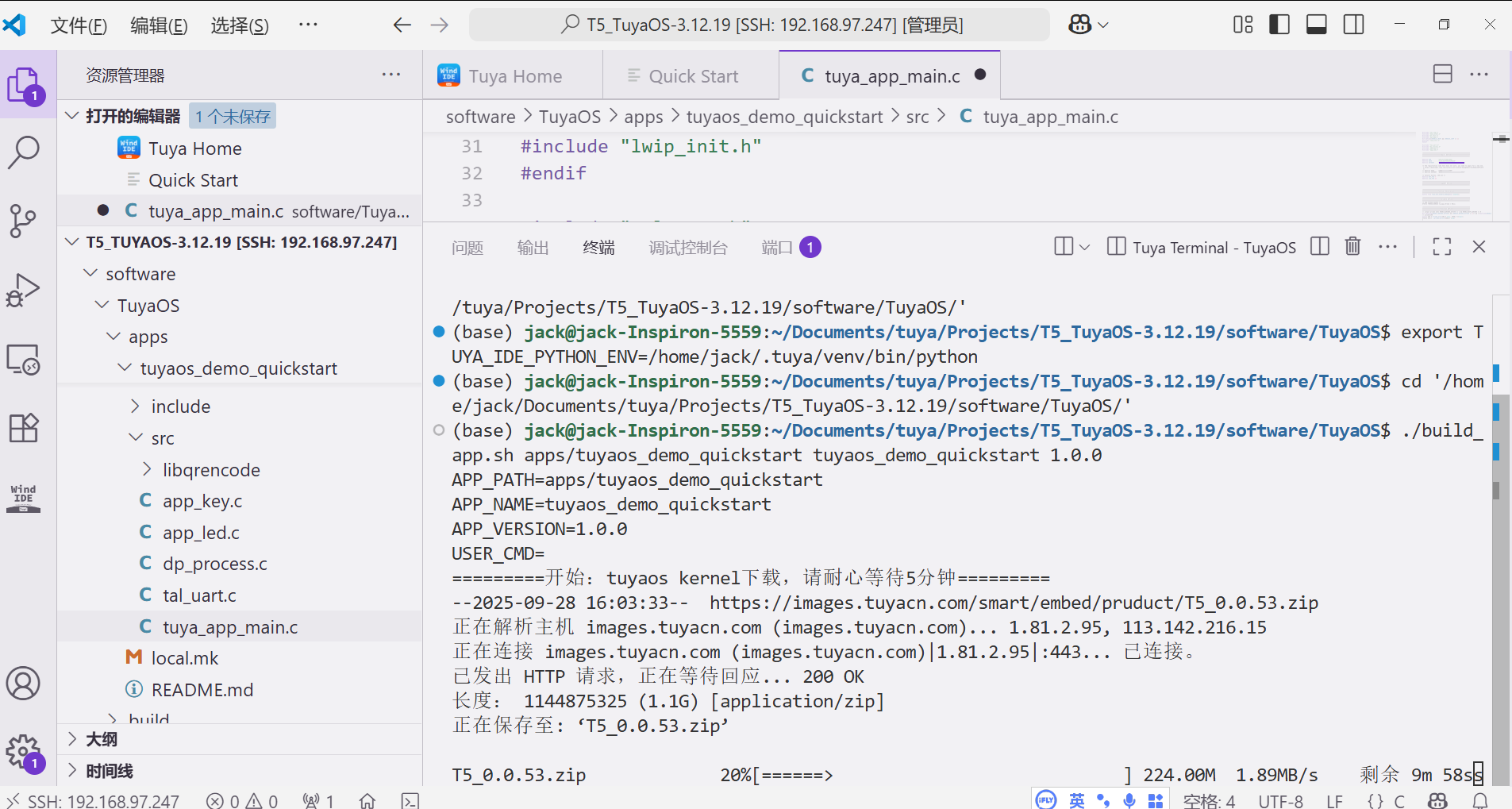1512x809 pixels.
Task: Open the customize layout icon
Action: pyautogui.click(x=1243, y=25)
